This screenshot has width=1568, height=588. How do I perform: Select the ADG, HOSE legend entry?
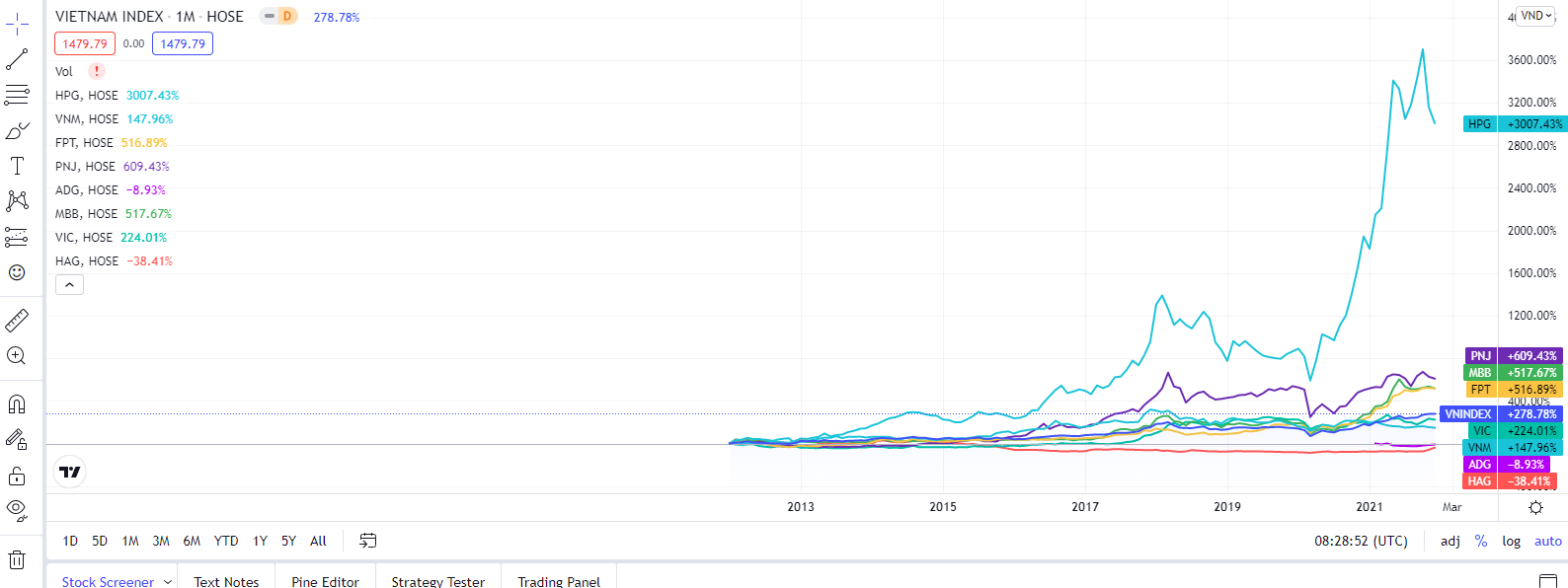[x=87, y=190]
